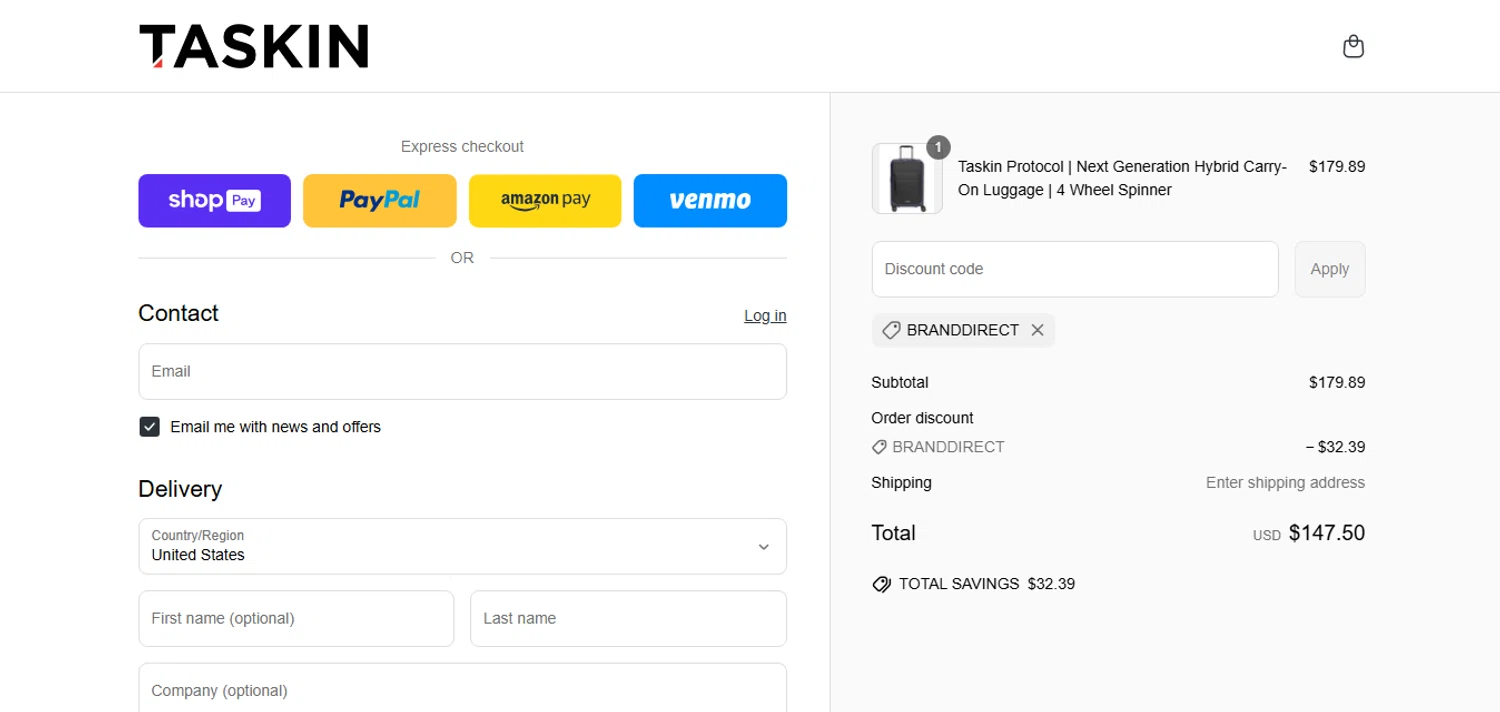Click the Contact section heading
Screen dimensions: 1500x712
pyautogui.click(x=178, y=313)
